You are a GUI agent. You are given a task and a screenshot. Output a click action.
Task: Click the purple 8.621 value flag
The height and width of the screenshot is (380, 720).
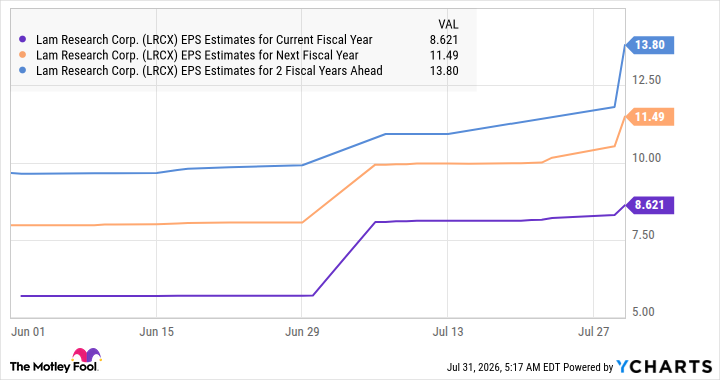coord(649,205)
